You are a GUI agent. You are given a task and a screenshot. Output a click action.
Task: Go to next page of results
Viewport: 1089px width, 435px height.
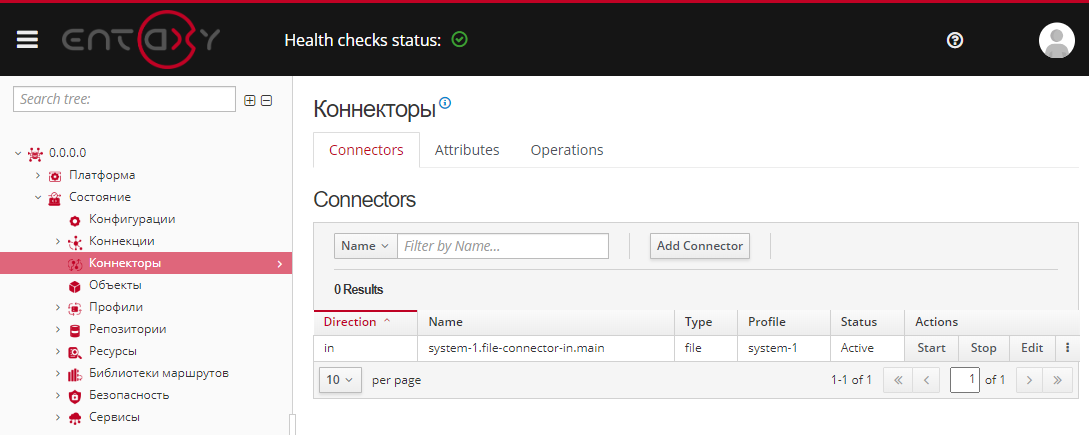pyautogui.click(x=1030, y=380)
